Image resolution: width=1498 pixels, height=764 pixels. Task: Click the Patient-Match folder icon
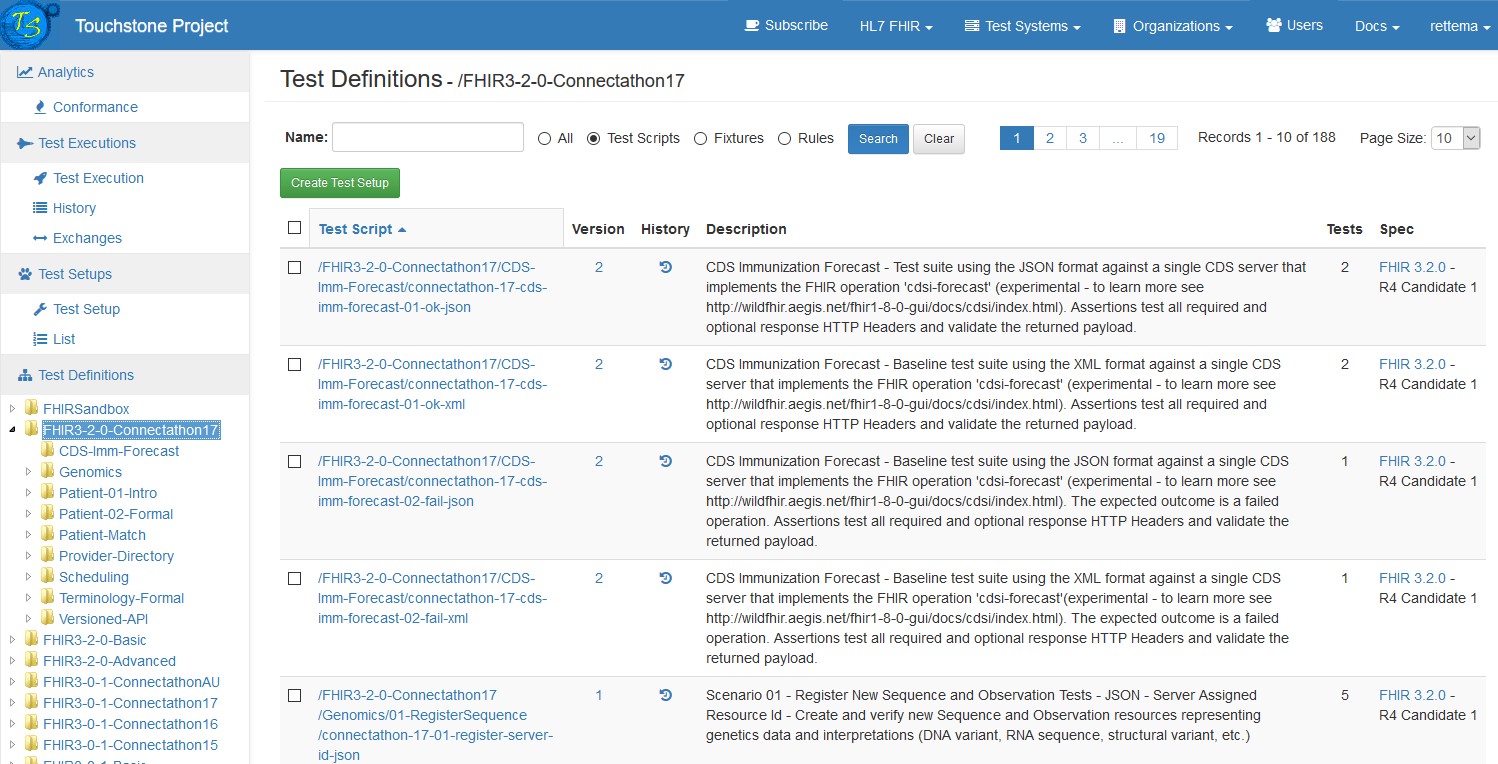coord(48,534)
